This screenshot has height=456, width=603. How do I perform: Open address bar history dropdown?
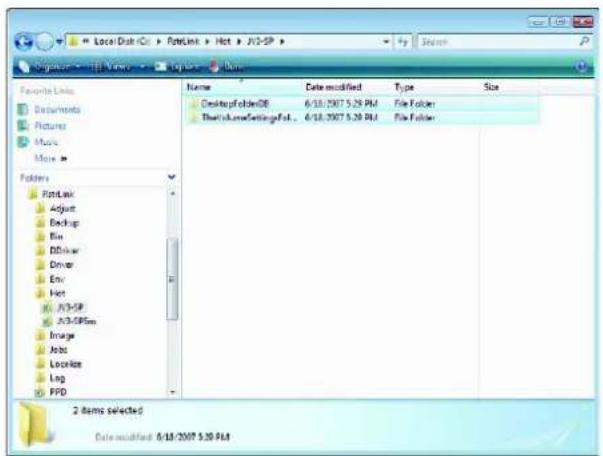386,42
